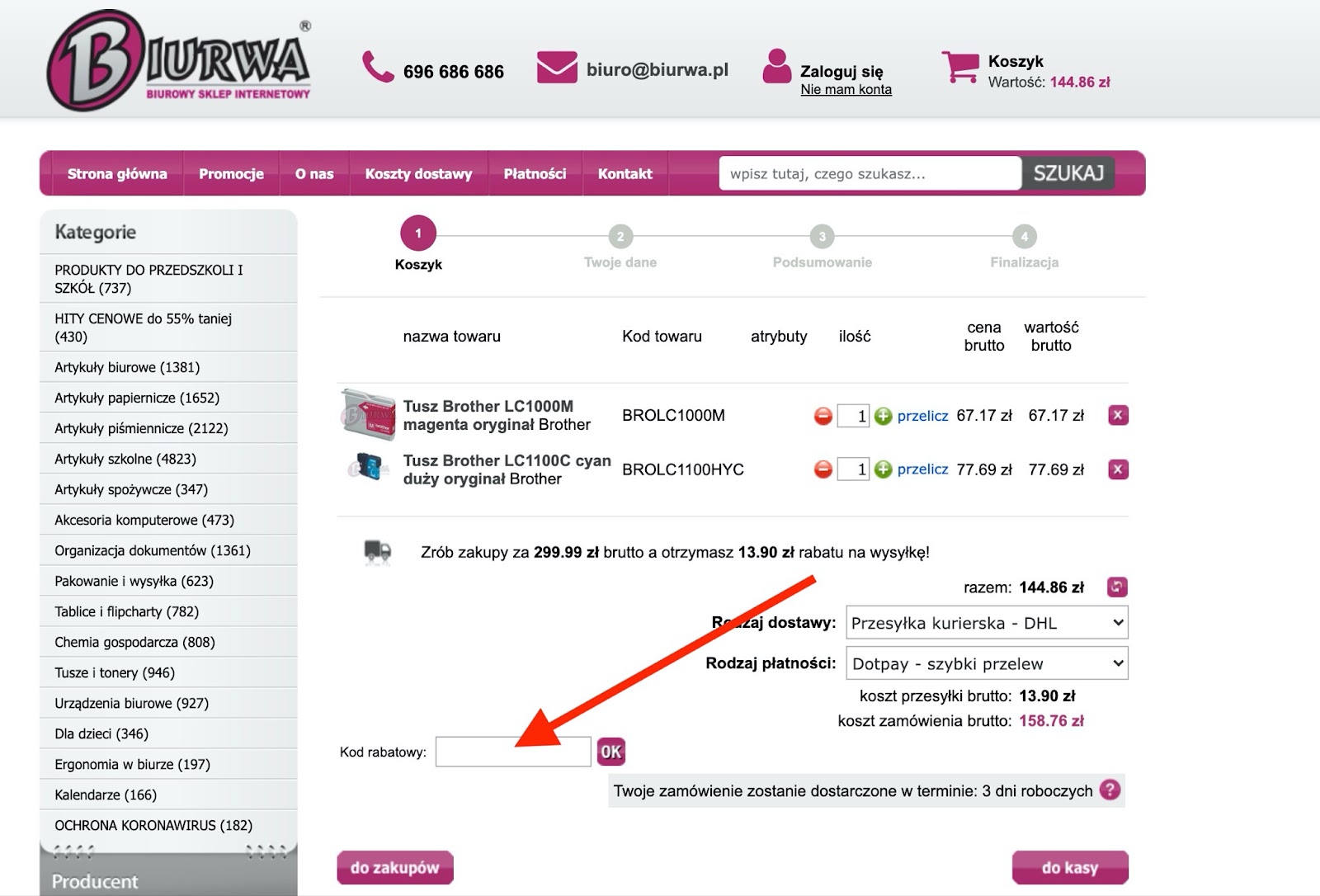Increase quantity of Tusz Brother LC1000M

[884, 416]
